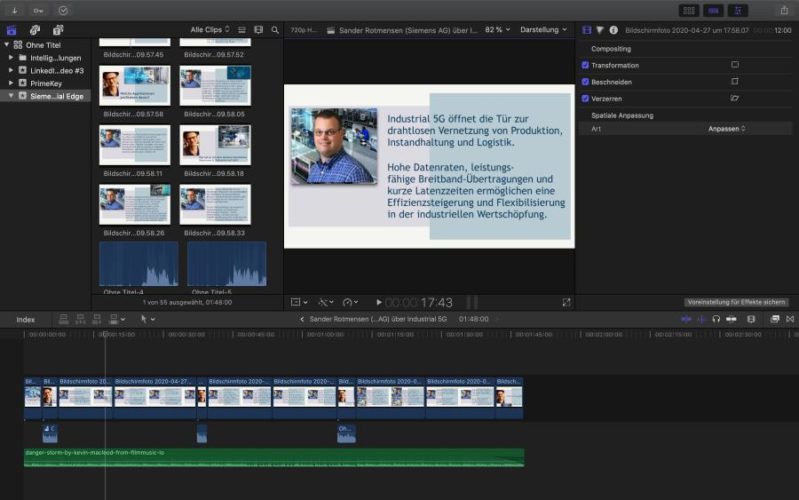The height and width of the screenshot is (500, 799).
Task: Collapse the Ohne Titel library
Action: 7,45
